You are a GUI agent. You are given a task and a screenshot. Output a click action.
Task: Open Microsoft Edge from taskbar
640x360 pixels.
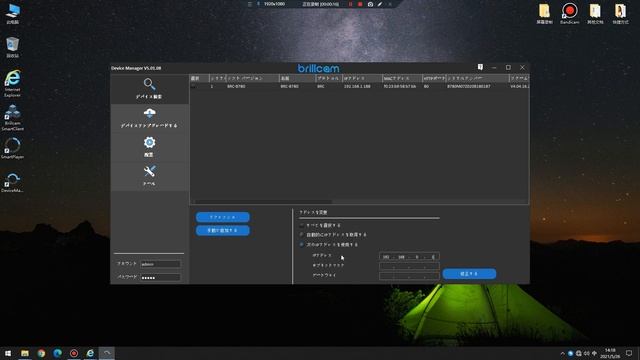[58, 353]
